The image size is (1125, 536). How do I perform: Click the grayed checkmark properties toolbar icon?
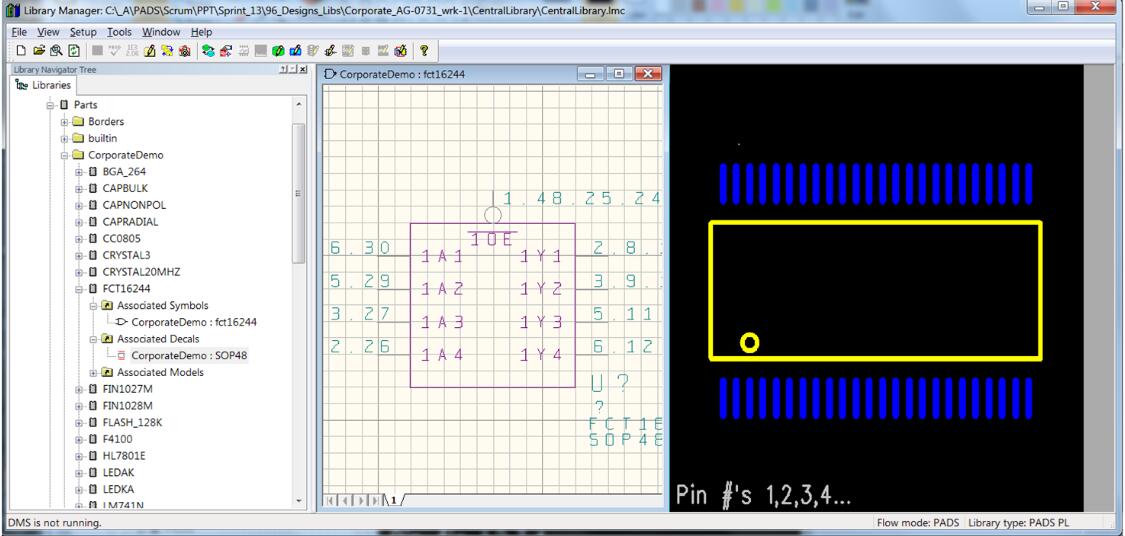click(x=115, y=51)
